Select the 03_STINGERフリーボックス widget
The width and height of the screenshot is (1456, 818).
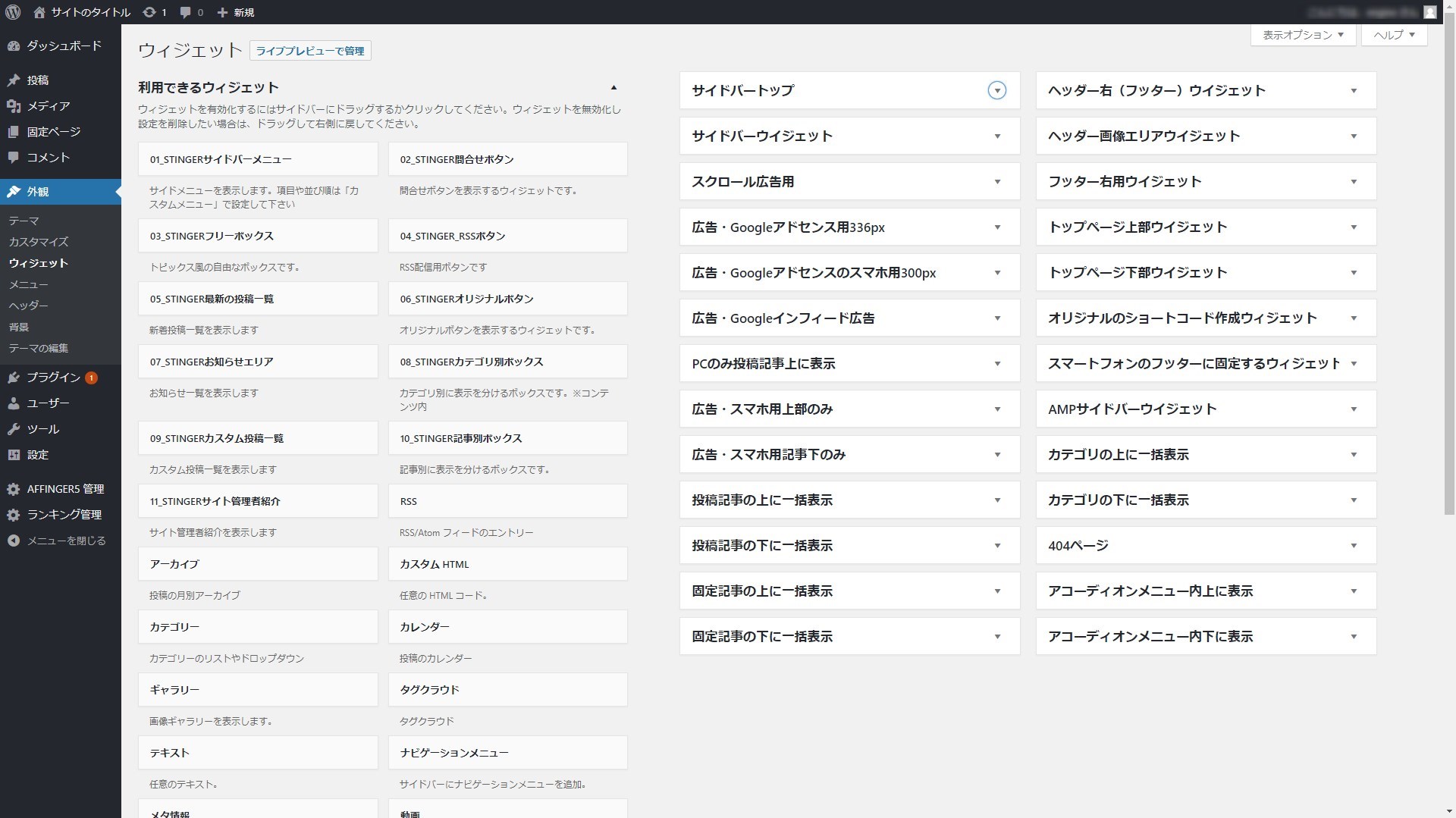tap(258, 236)
